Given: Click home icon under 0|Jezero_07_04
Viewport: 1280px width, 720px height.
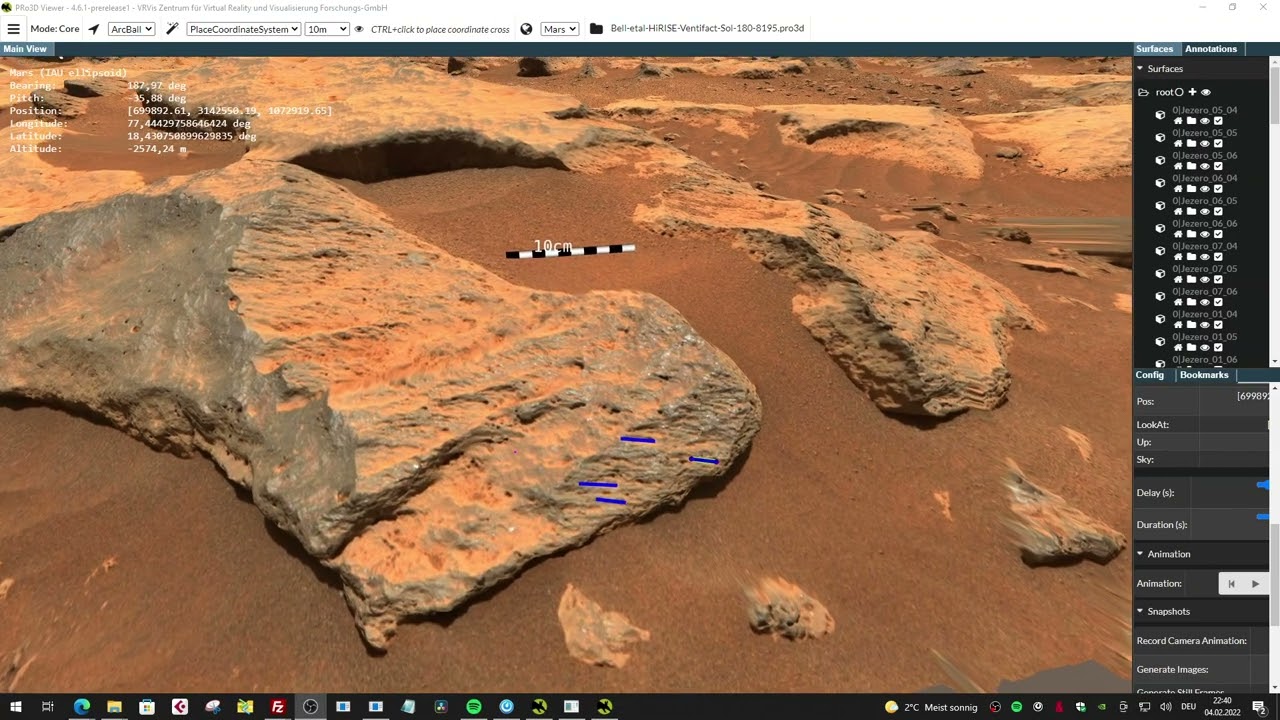Looking at the screenshot, I should [x=1178, y=257].
